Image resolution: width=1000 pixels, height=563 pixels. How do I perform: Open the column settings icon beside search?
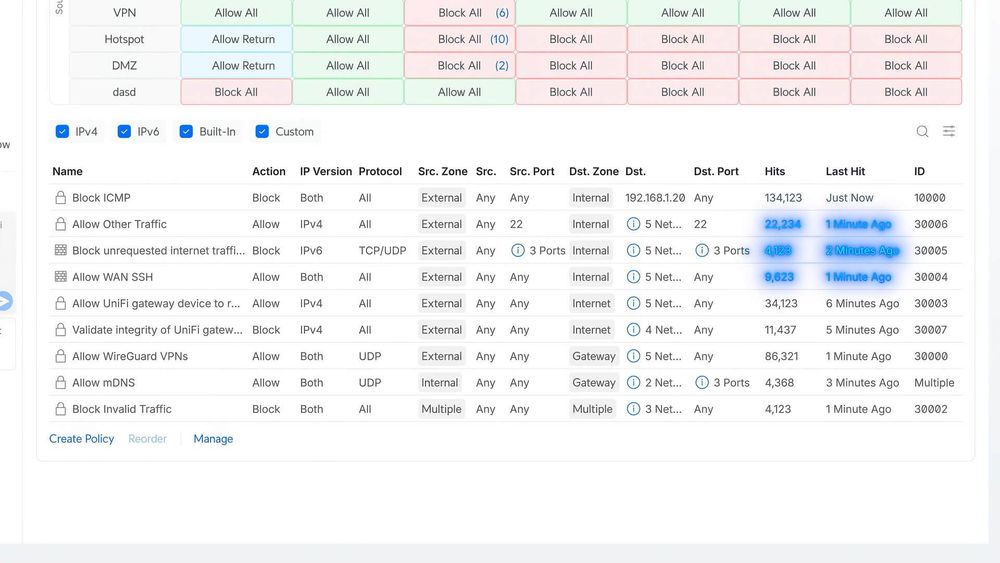(x=949, y=131)
